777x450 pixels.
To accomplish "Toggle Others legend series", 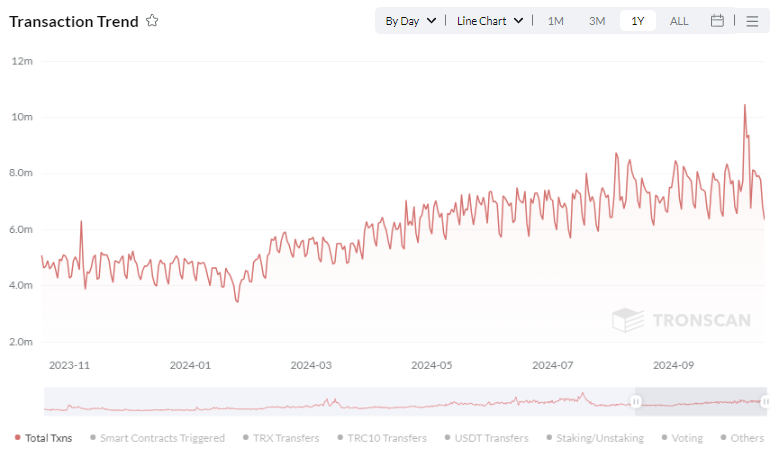I will pos(742,438).
